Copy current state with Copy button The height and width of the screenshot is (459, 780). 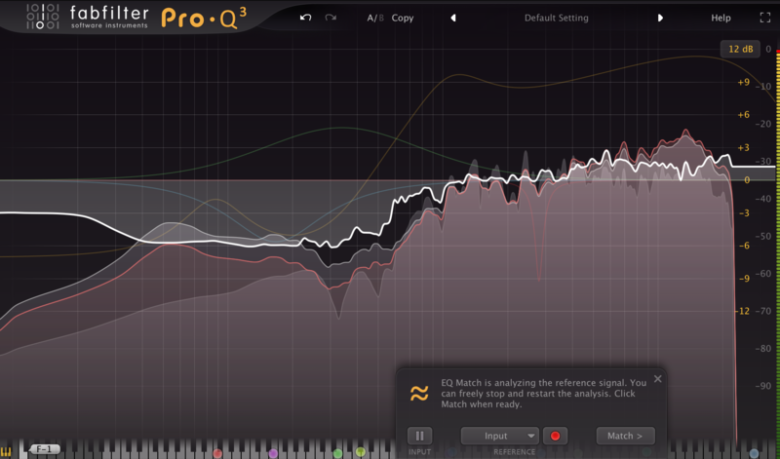402,18
